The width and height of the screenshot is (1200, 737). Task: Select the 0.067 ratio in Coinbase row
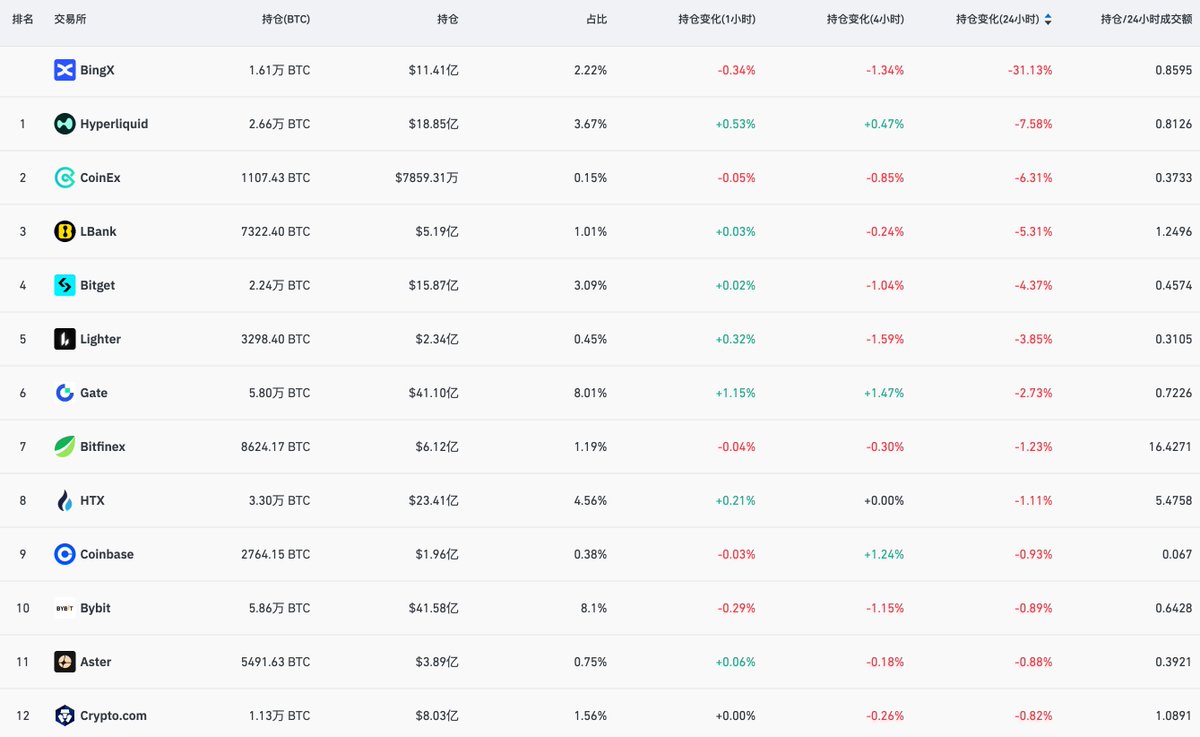pos(1176,554)
